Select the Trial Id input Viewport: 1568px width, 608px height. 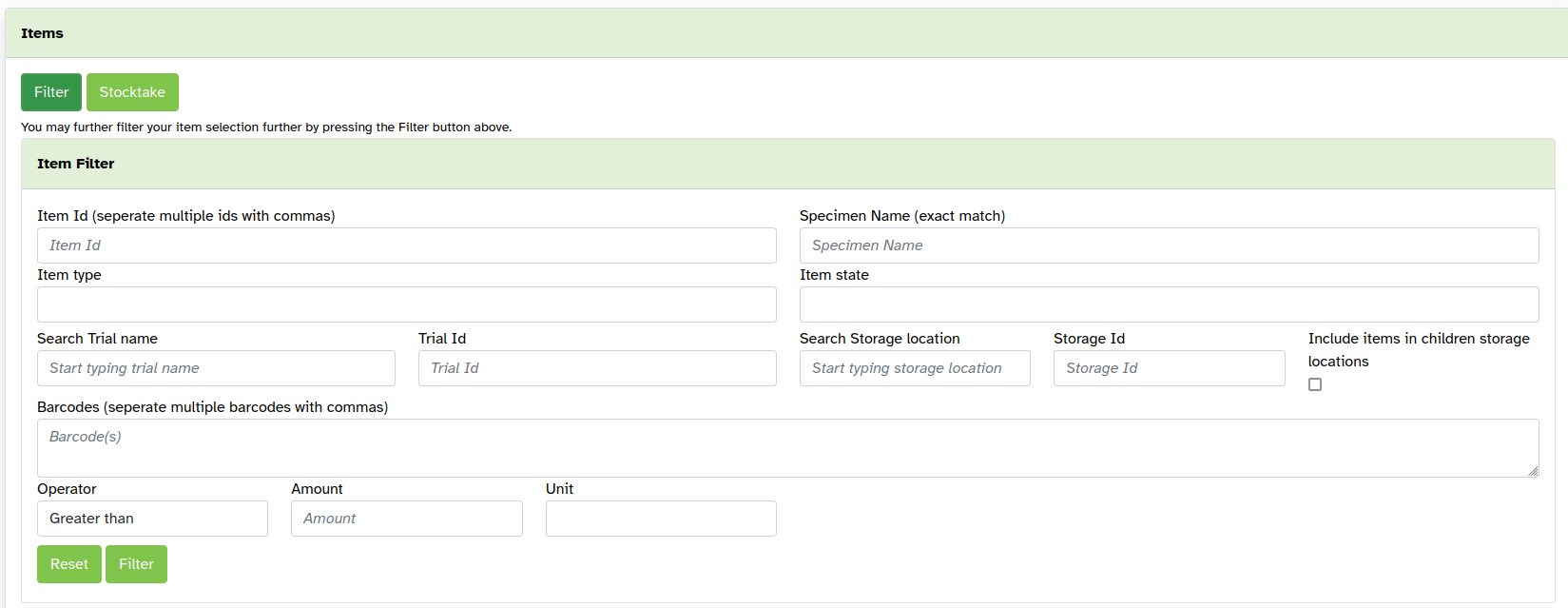pos(597,368)
